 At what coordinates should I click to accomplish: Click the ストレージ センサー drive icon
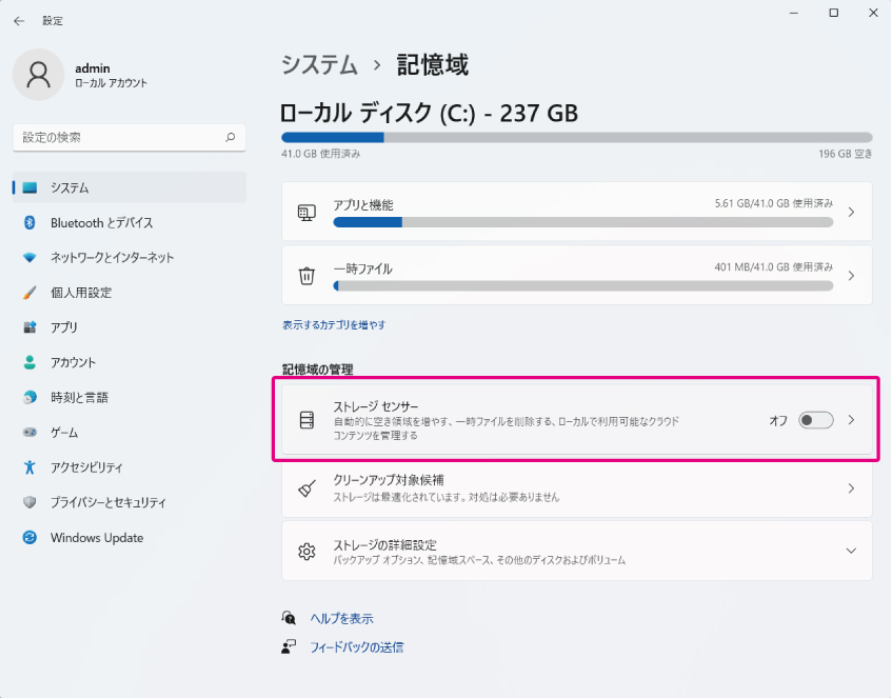pyautogui.click(x=307, y=420)
